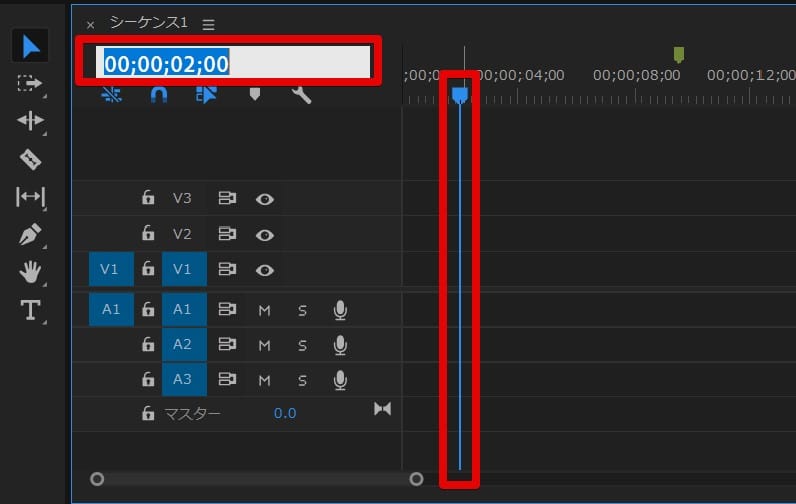Mute track A2

264,346
